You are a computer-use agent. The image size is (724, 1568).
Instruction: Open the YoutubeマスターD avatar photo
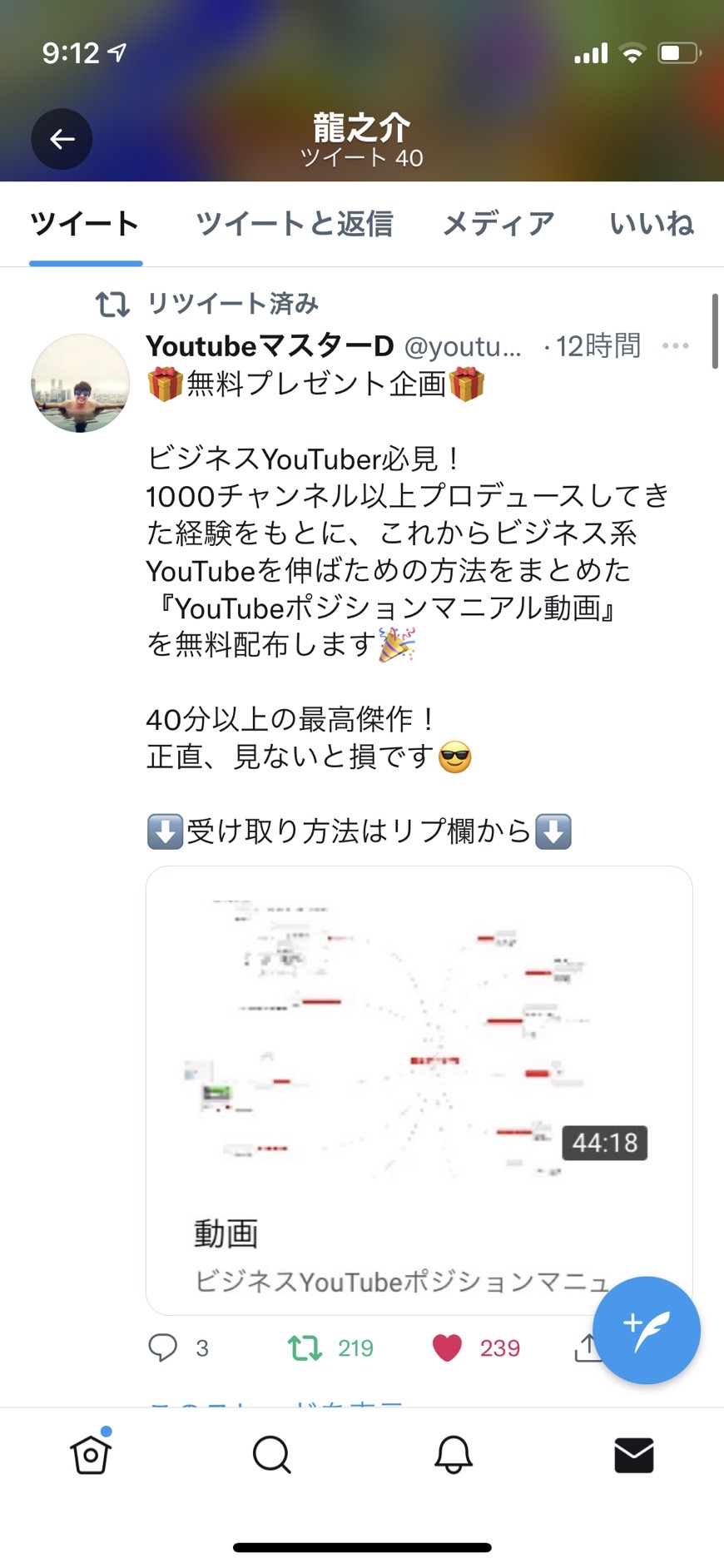[81, 384]
